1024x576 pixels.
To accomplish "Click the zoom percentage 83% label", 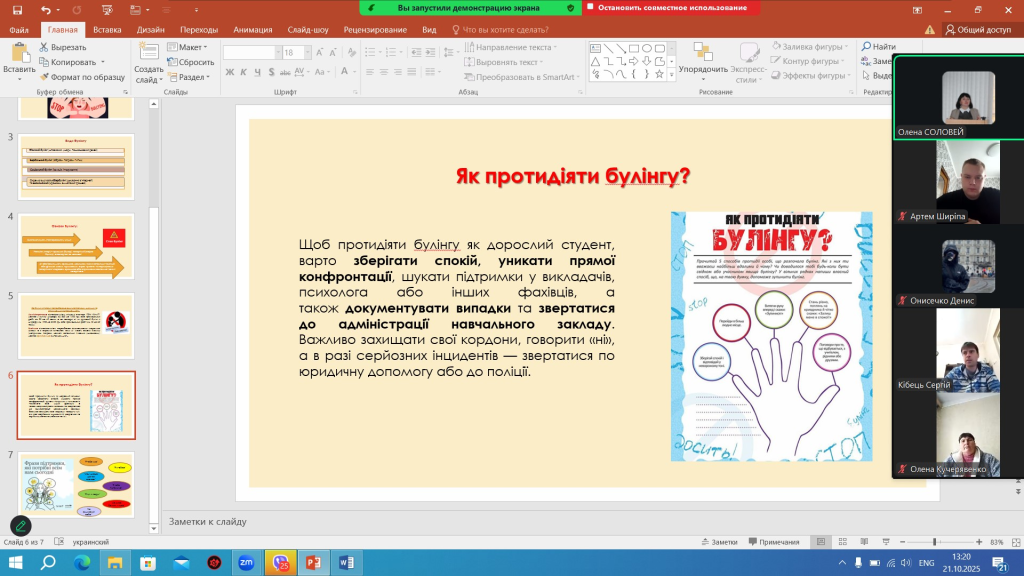I will click(997, 542).
